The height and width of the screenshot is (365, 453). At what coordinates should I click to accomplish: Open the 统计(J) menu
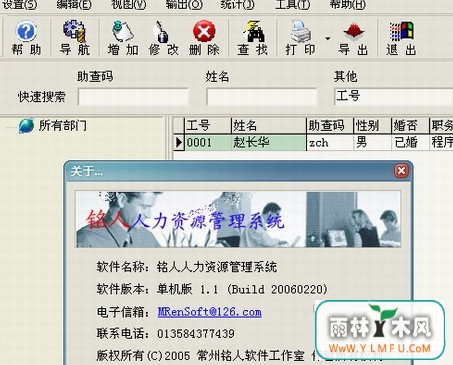[238, 5]
